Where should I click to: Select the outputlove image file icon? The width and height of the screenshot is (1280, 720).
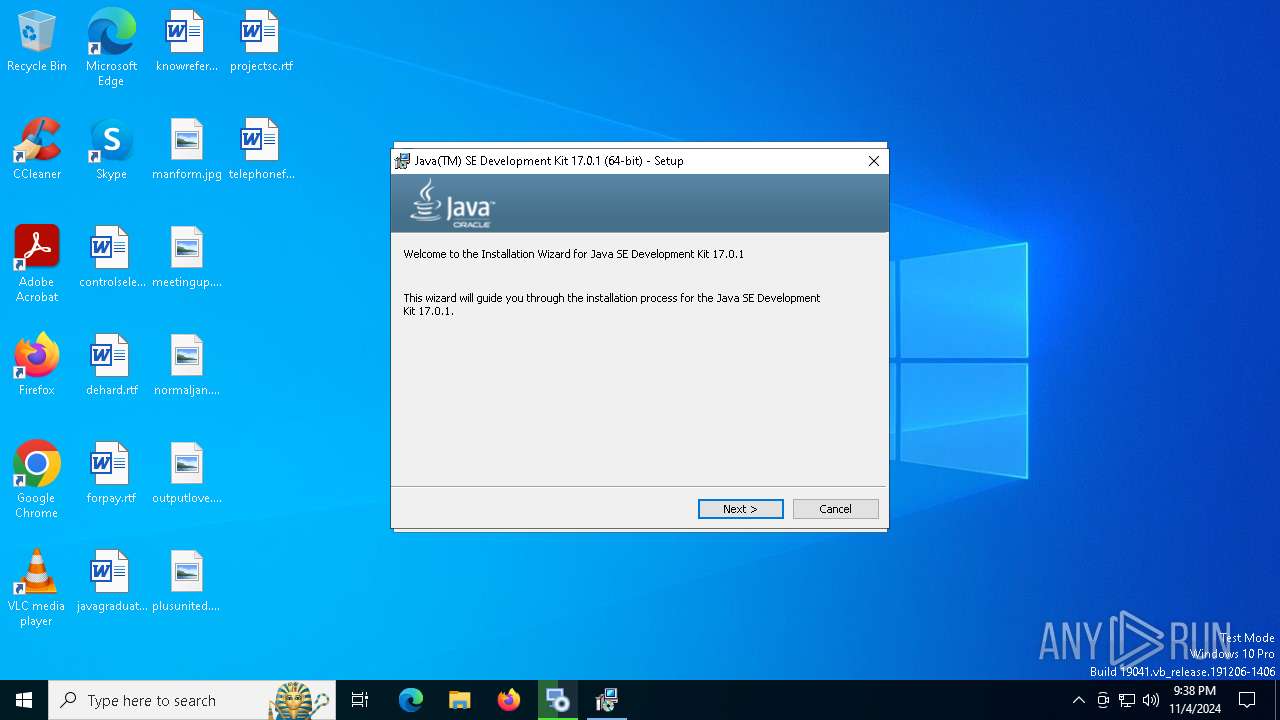(x=187, y=474)
